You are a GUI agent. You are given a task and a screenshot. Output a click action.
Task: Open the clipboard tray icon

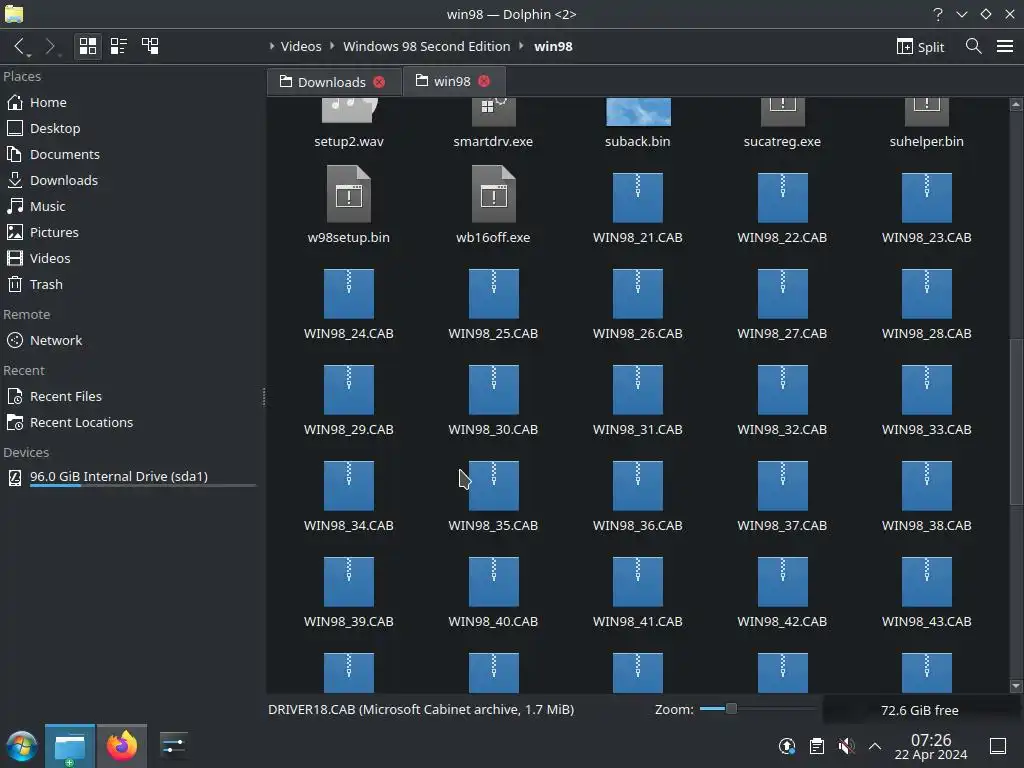[817, 746]
